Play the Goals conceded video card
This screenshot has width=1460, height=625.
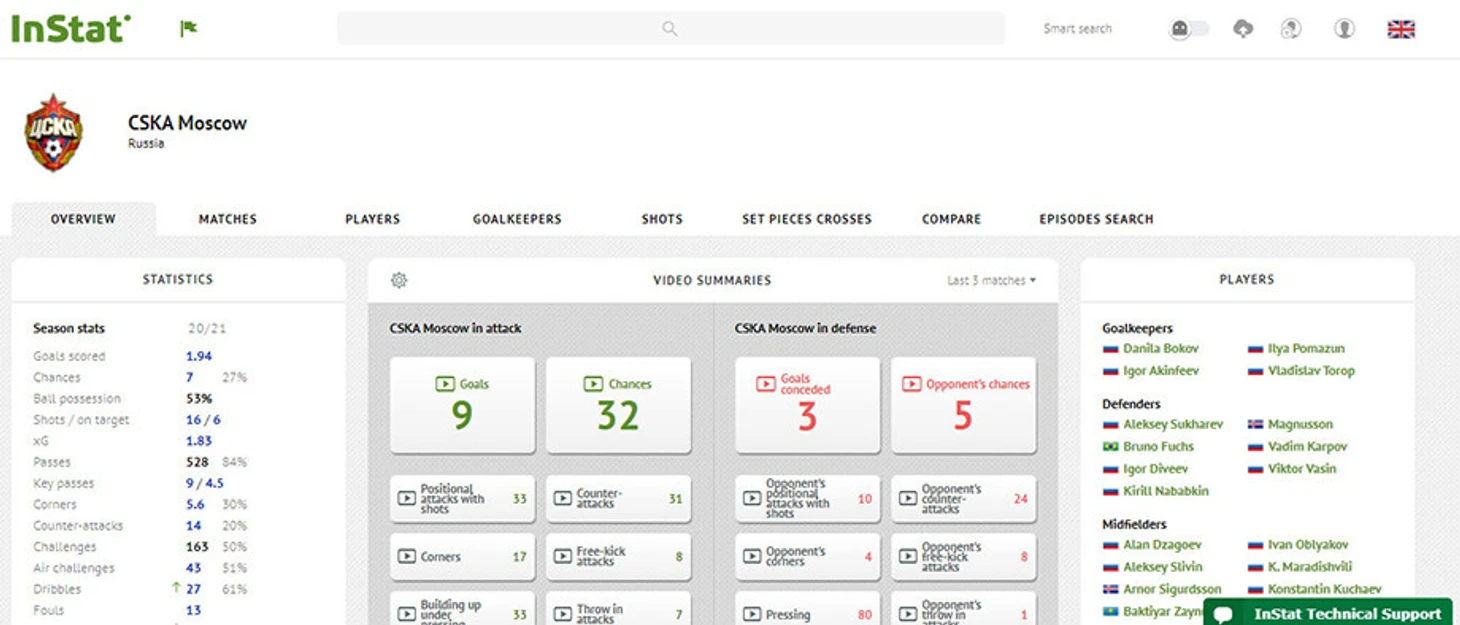point(807,405)
